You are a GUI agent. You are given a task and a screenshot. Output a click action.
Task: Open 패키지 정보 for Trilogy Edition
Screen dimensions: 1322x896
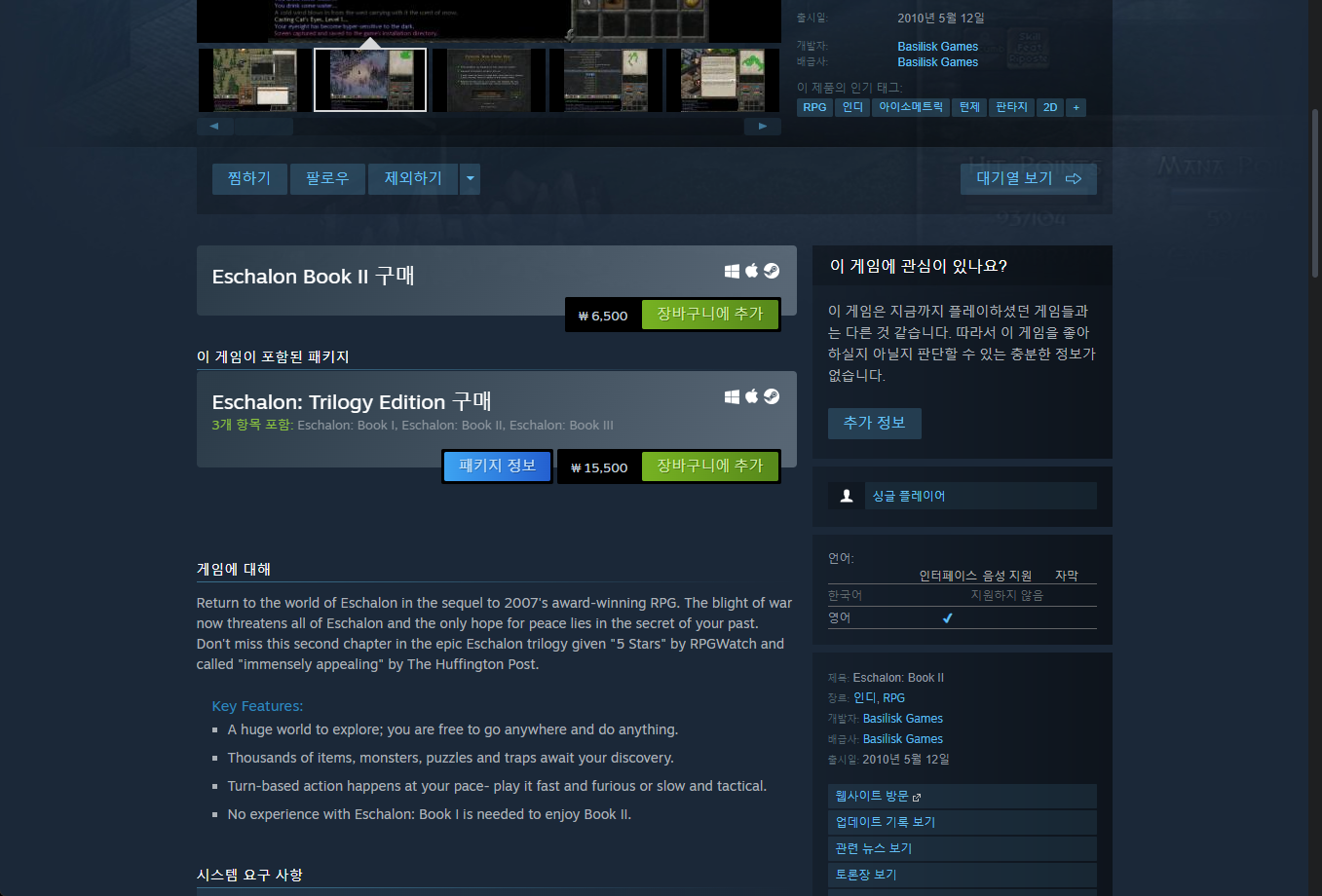(498, 467)
